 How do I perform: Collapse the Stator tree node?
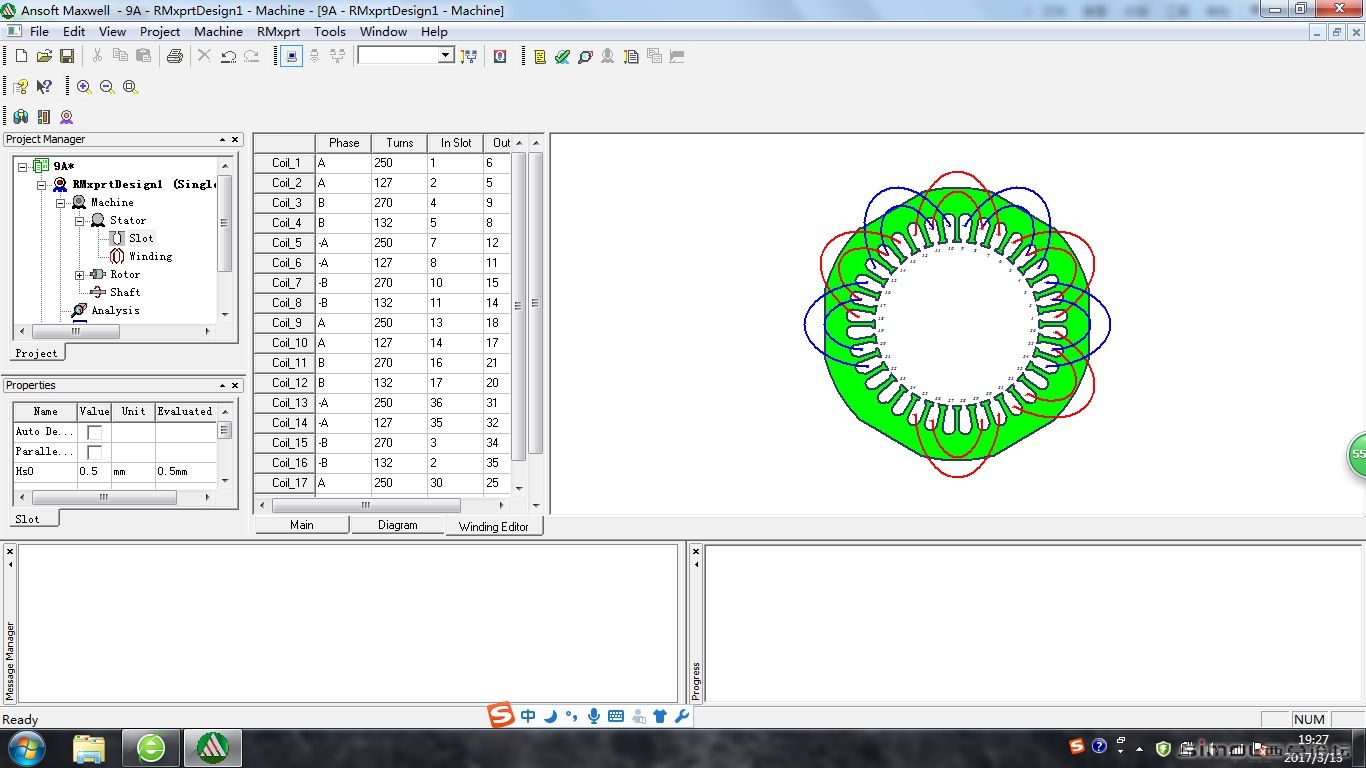coord(79,220)
